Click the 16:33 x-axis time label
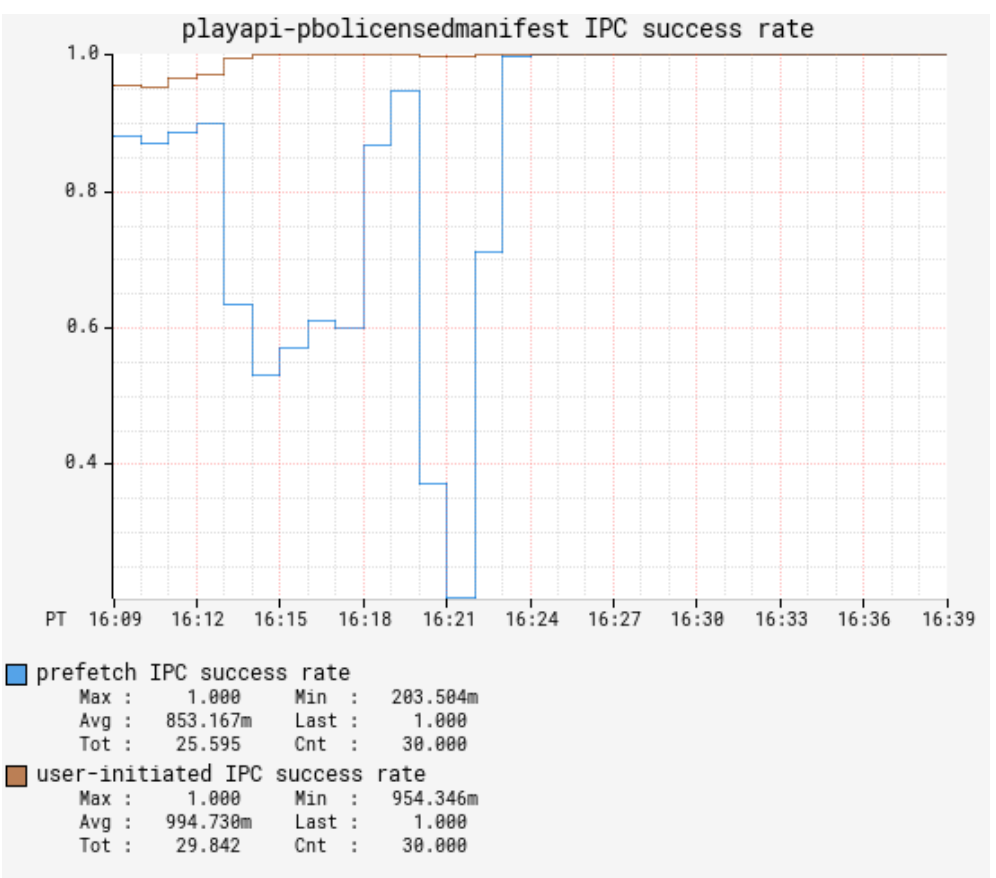The image size is (996, 878). pyautogui.click(x=781, y=619)
